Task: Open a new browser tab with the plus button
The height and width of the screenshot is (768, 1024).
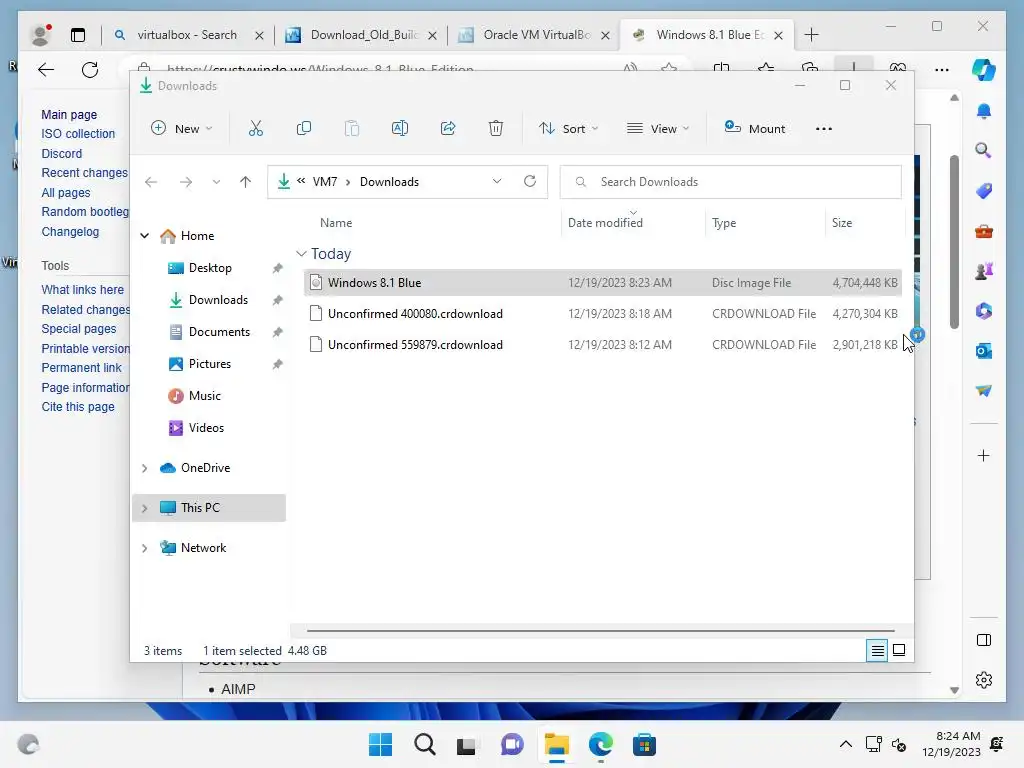Action: tap(812, 35)
